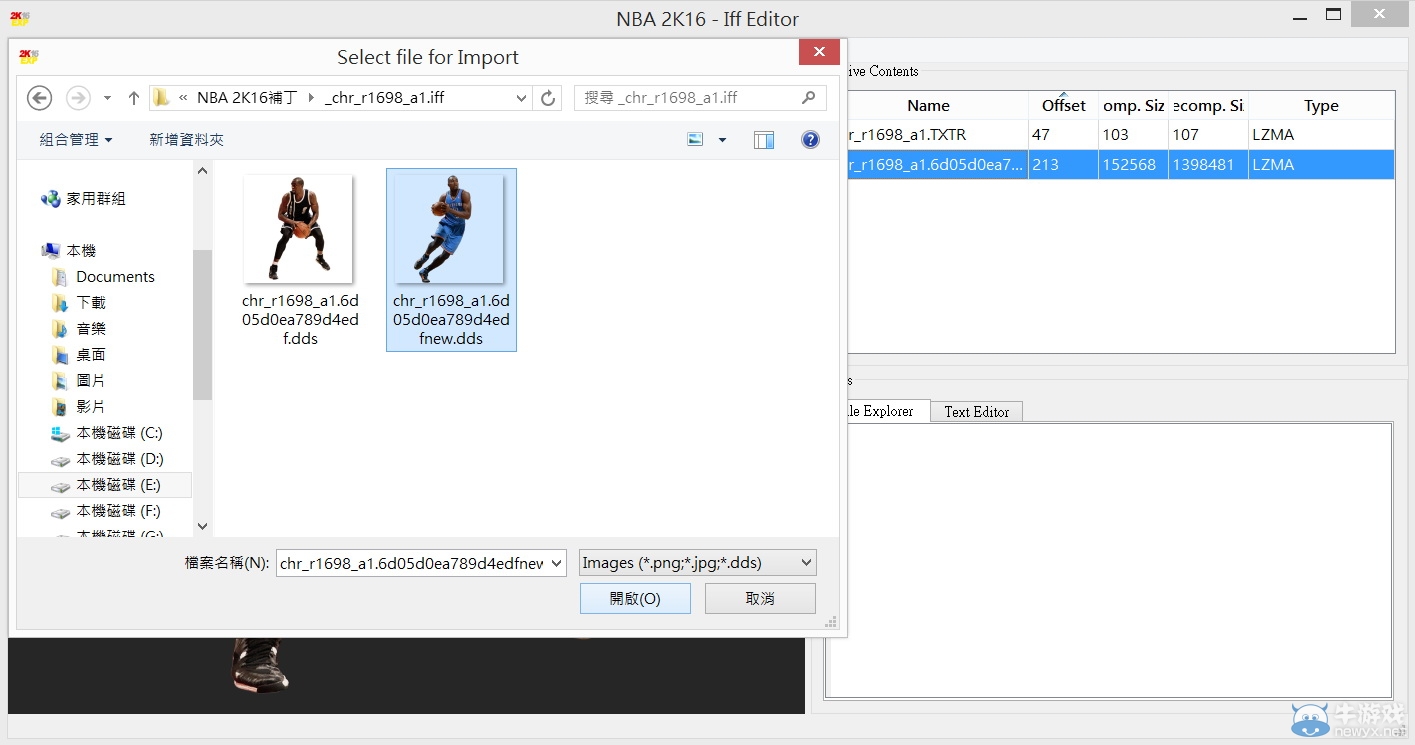Expand chevron after NBA 2K16補丁 breadcrumb
Viewport: 1415px width, 745px height.
coord(312,98)
